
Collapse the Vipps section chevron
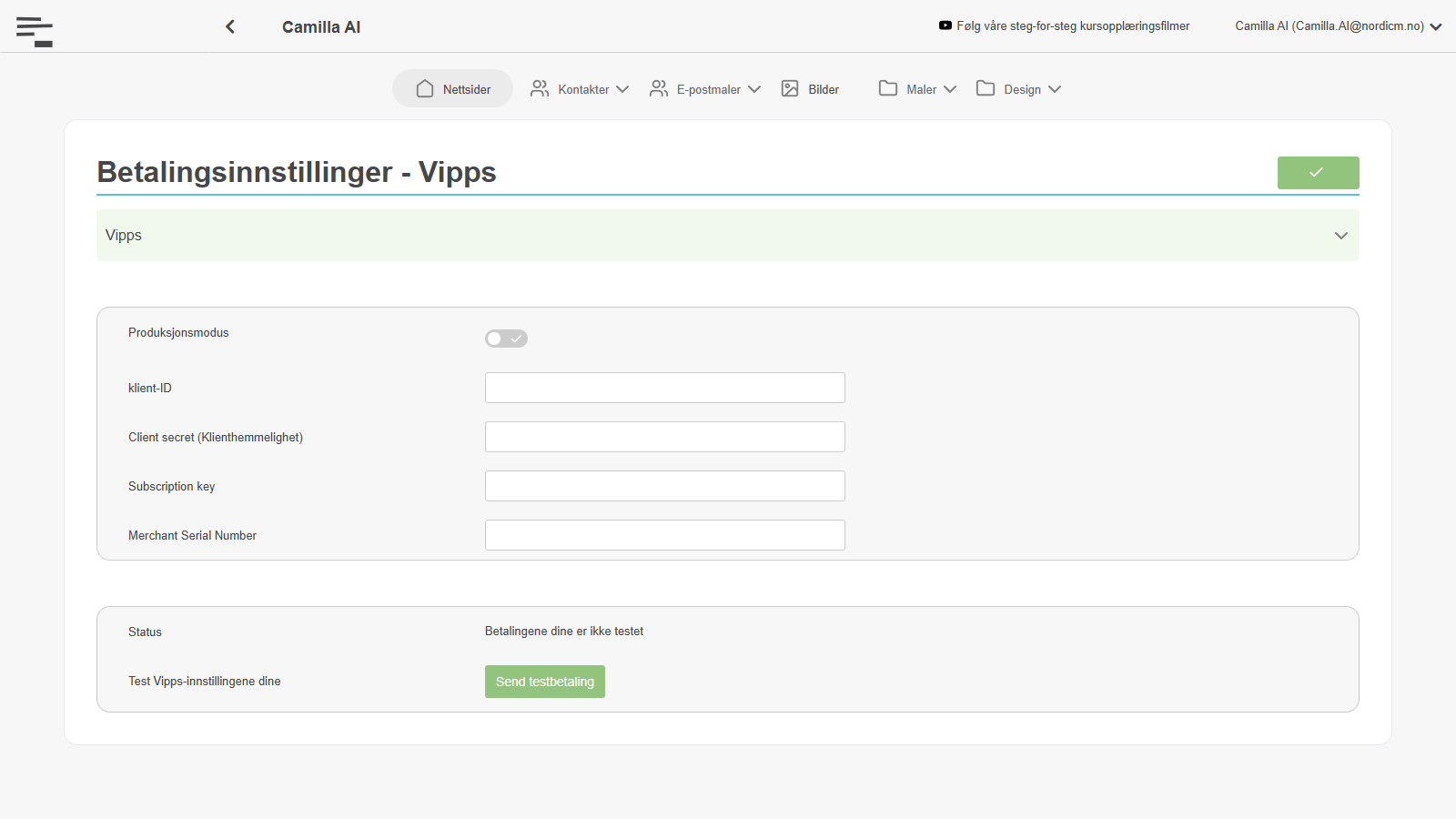(x=1340, y=236)
